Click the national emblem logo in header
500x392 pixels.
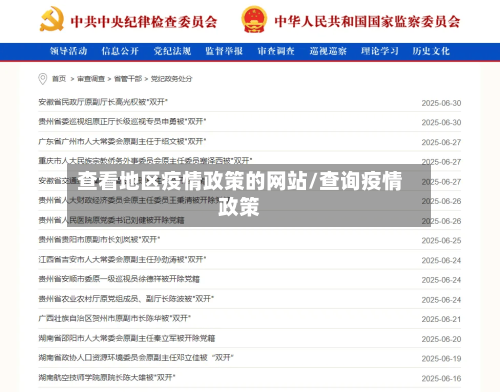254,19
